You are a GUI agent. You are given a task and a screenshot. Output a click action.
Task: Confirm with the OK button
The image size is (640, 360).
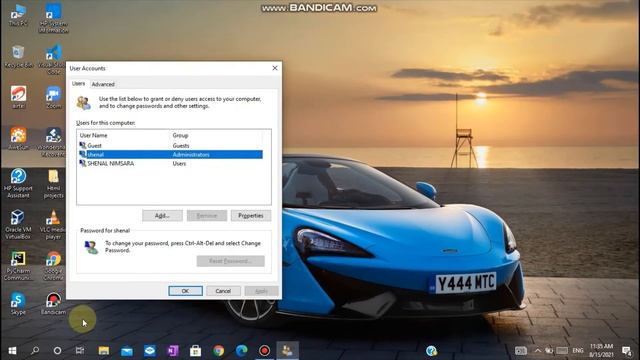click(x=185, y=291)
